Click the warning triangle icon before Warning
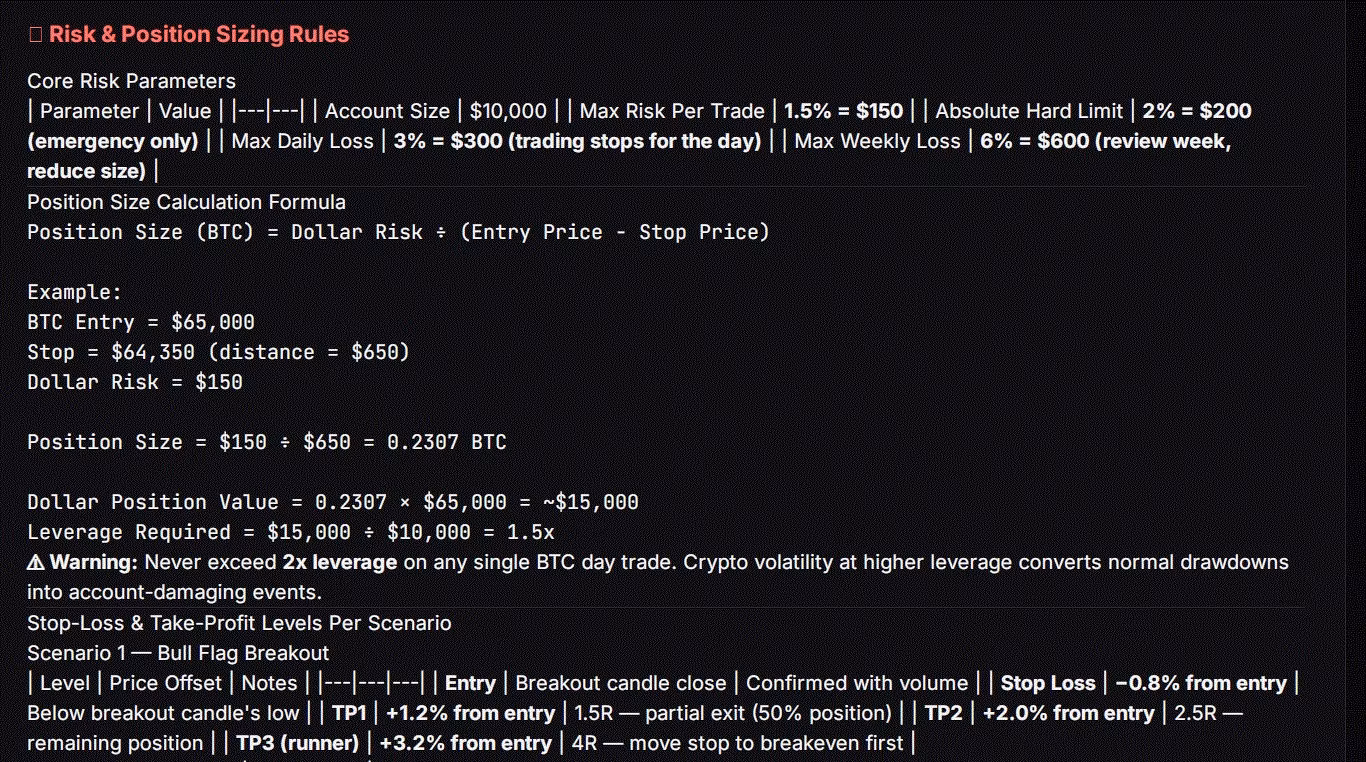1366x762 pixels. point(36,562)
